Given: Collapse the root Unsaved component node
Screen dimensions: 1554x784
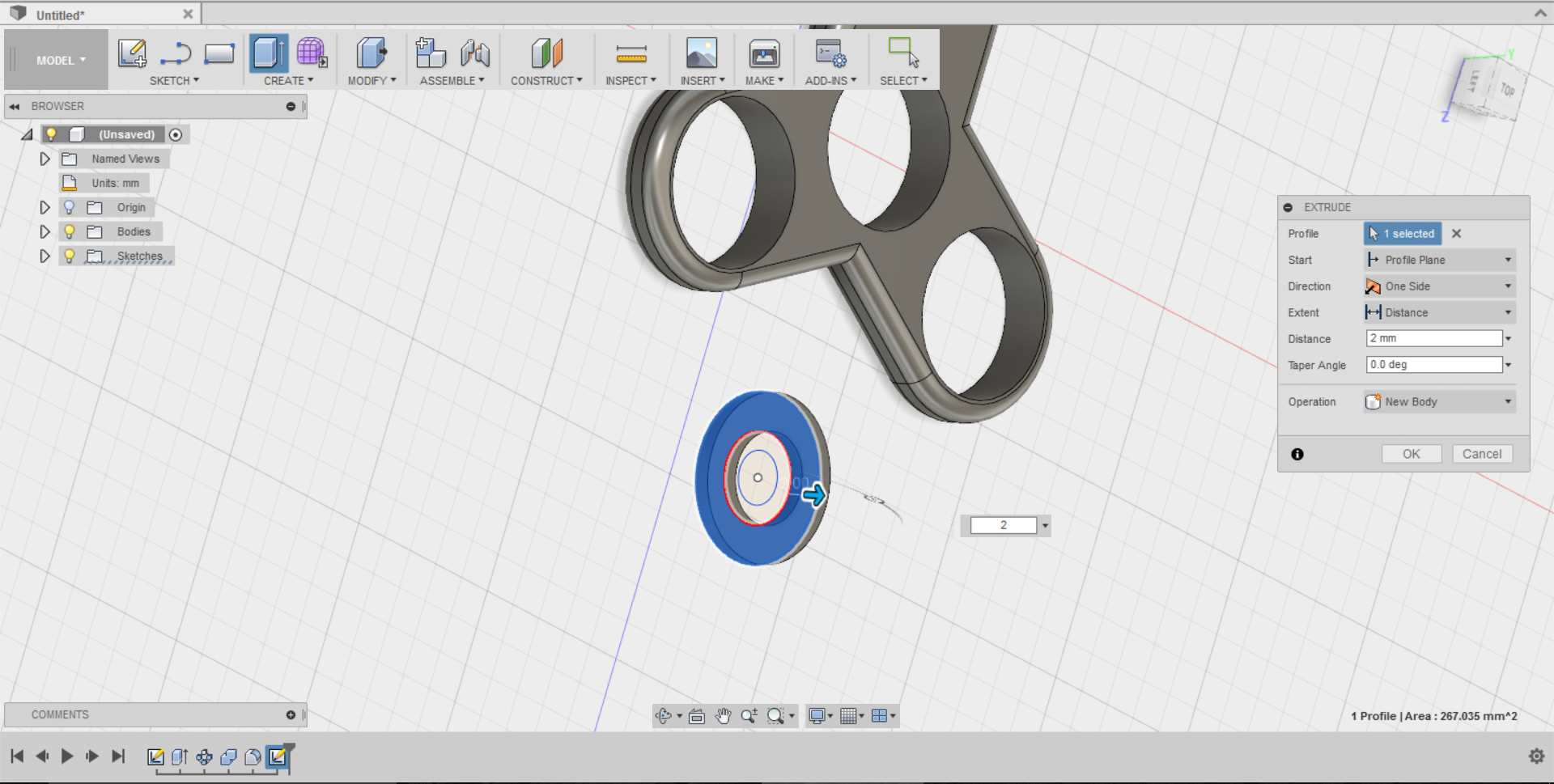Looking at the screenshot, I should [x=27, y=134].
